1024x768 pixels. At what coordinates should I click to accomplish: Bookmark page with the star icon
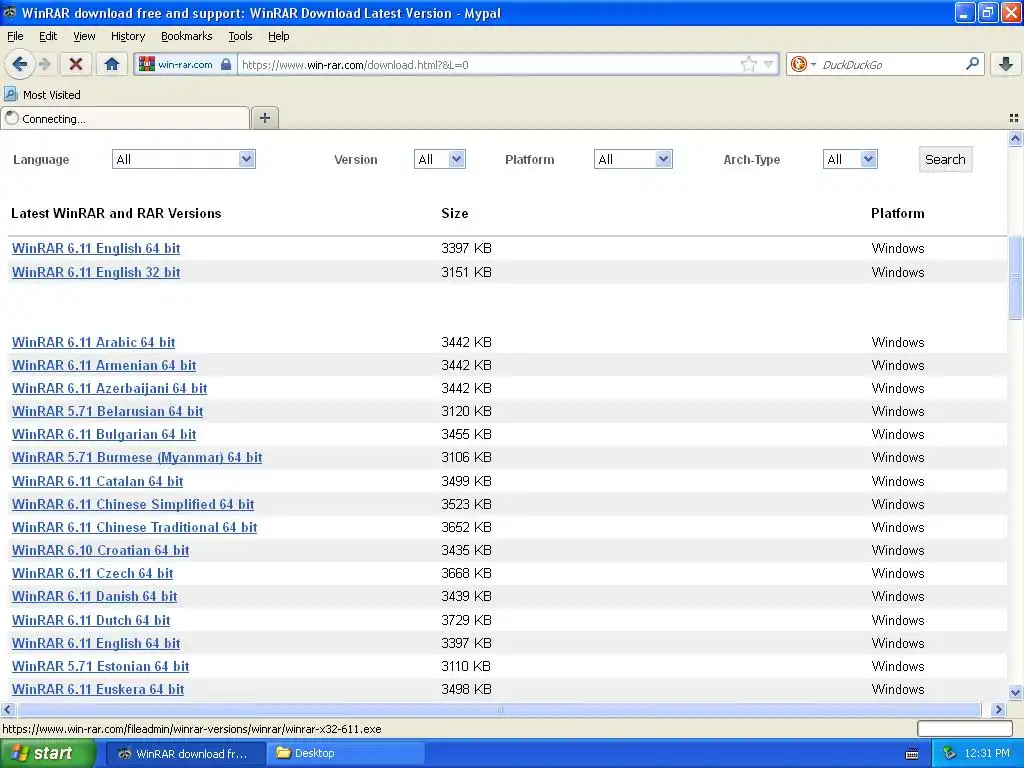tap(748, 64)
